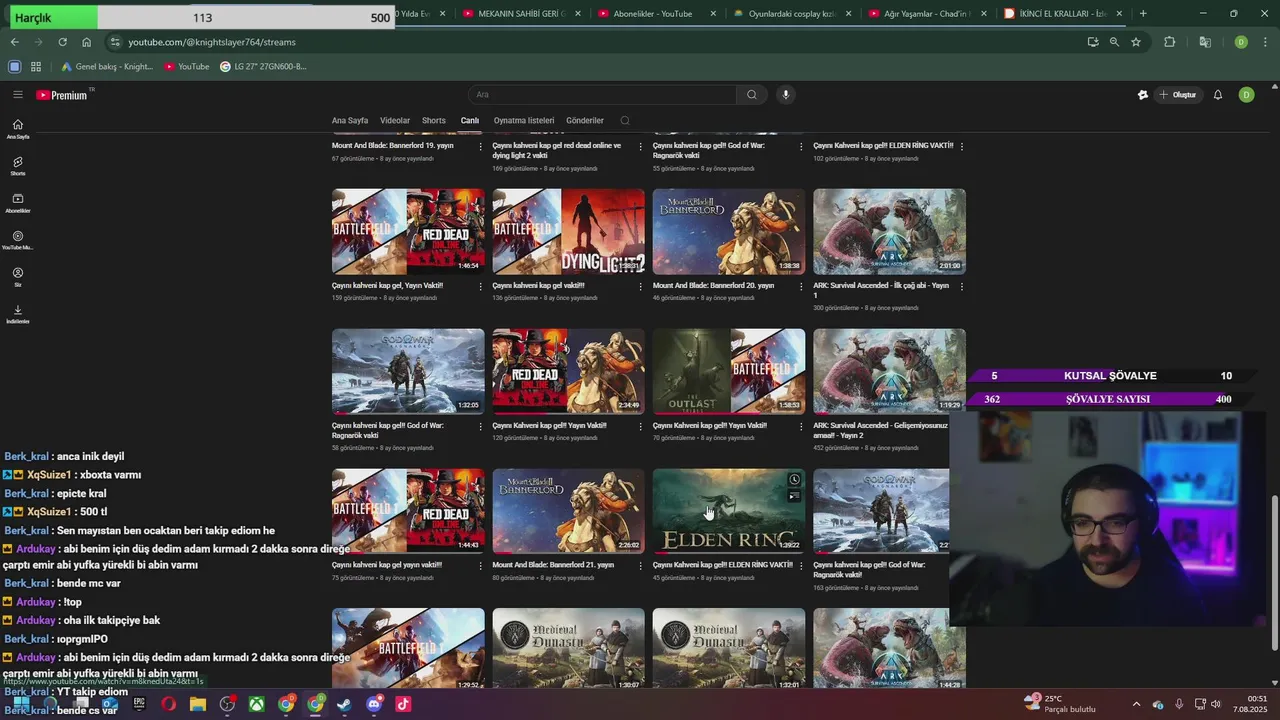Open Discord from the taskbar
1280x720 pixels.
point(374,704)
